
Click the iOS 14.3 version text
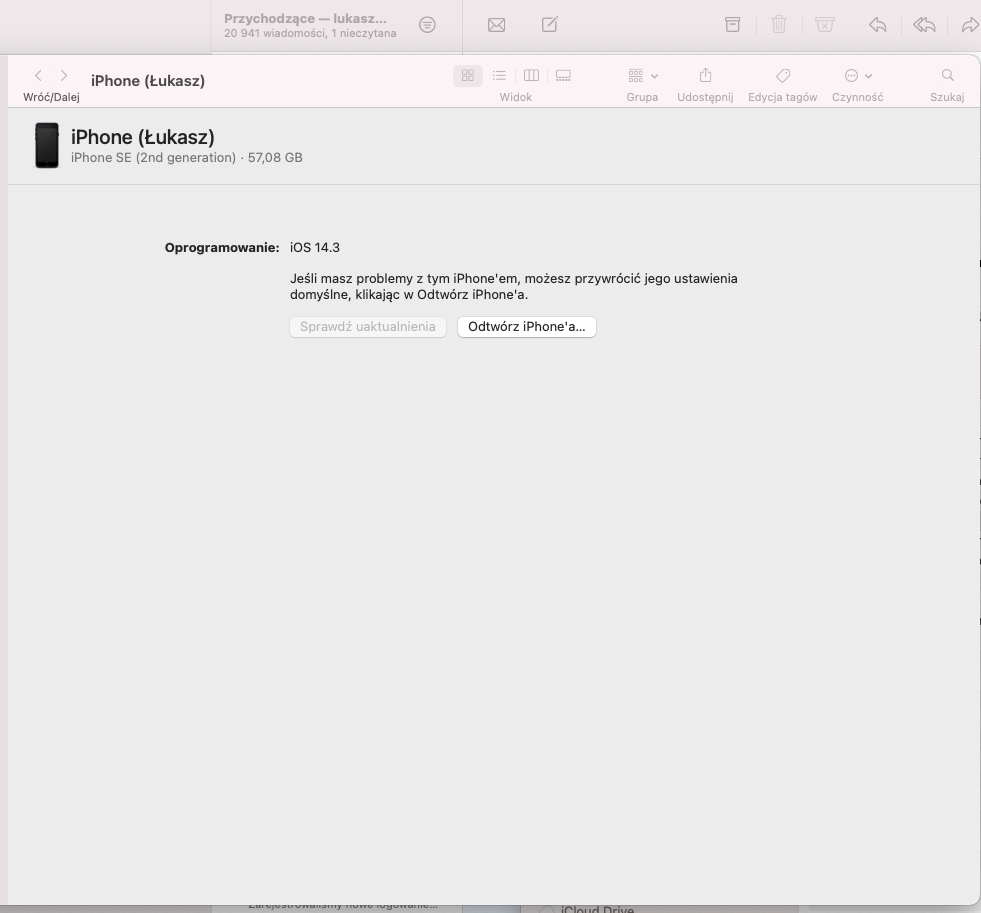pyautogui.click(x=315, y=248)
